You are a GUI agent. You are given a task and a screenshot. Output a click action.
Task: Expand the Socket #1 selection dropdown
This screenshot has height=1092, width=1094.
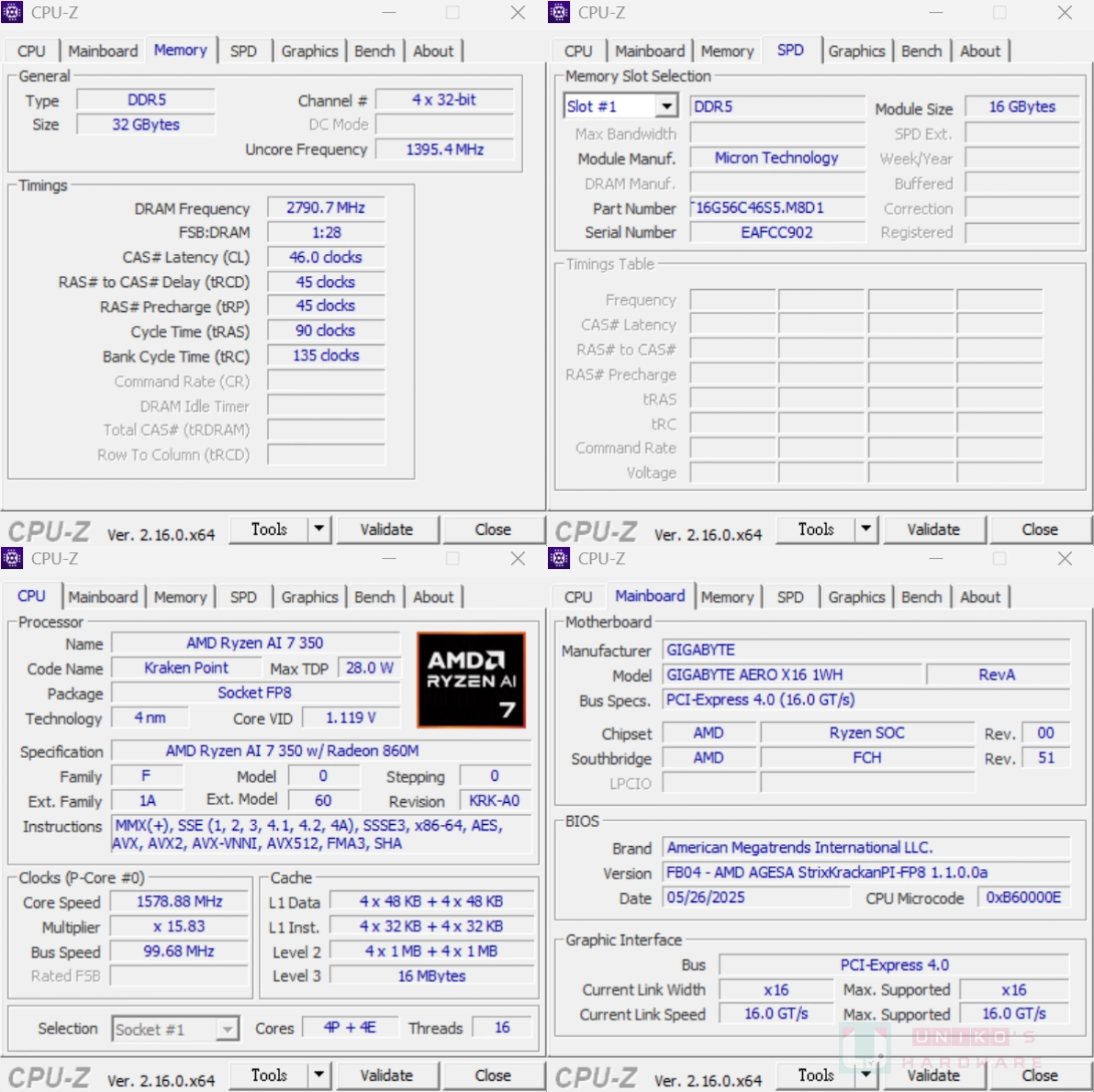227,1030
